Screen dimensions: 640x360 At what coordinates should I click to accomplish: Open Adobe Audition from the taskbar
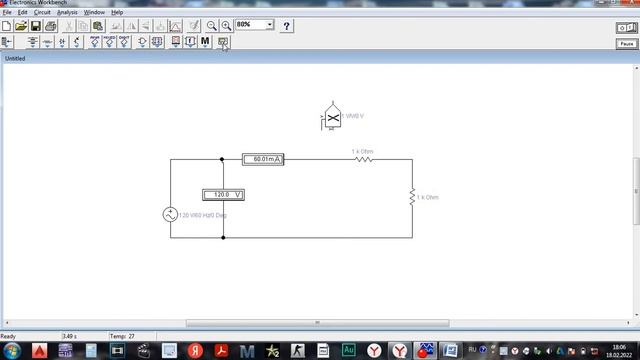pyautogui.click(x=349, y=351)
